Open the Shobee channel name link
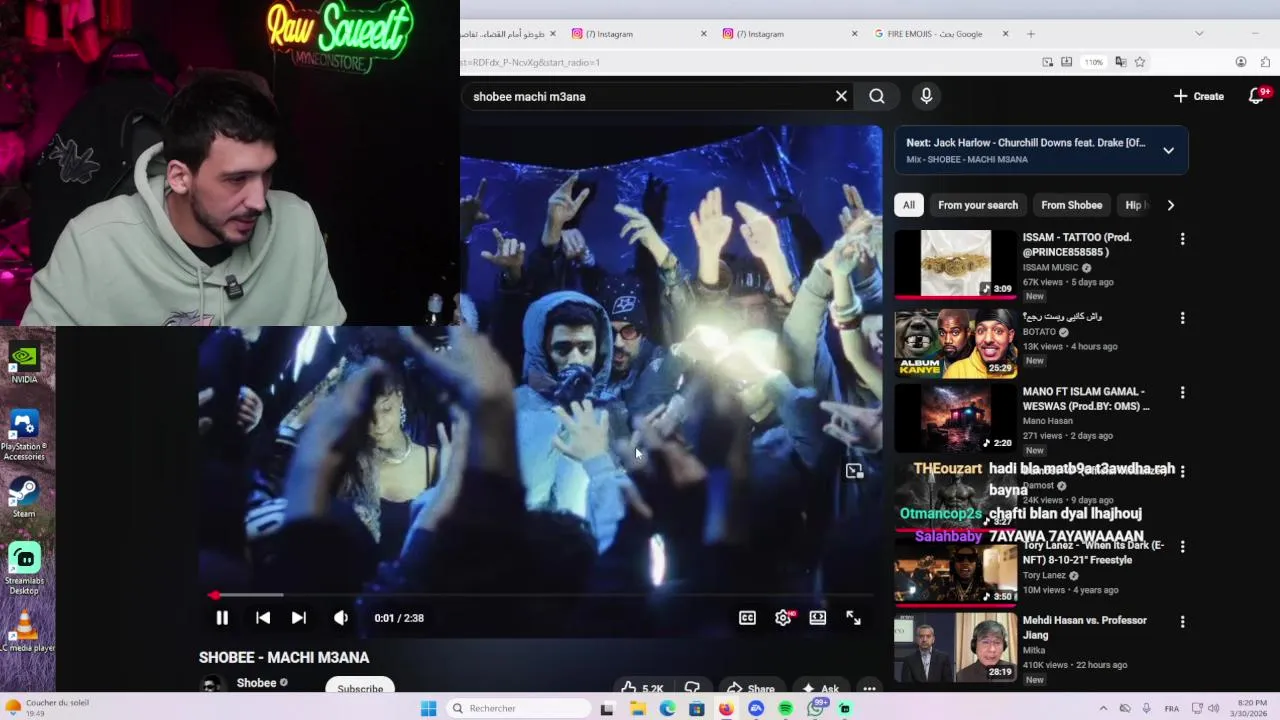Viewport: 1280px width, 720px height. tap(256, 683)
